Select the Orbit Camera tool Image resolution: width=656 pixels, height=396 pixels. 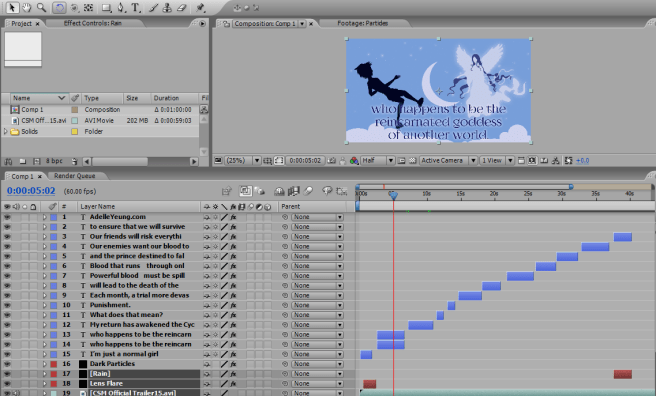(74, 8)
